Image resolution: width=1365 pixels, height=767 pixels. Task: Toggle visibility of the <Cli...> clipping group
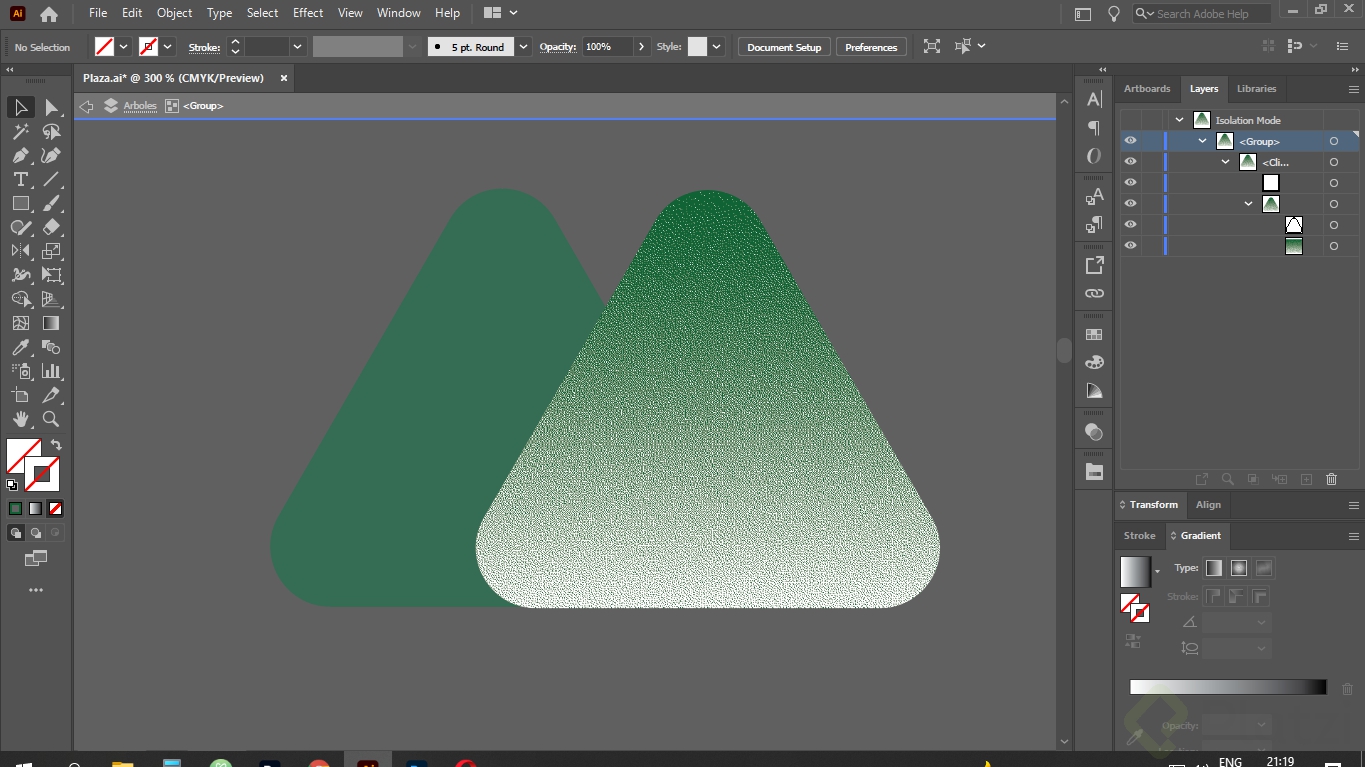pyautogui.click(x=1130, y=162)
